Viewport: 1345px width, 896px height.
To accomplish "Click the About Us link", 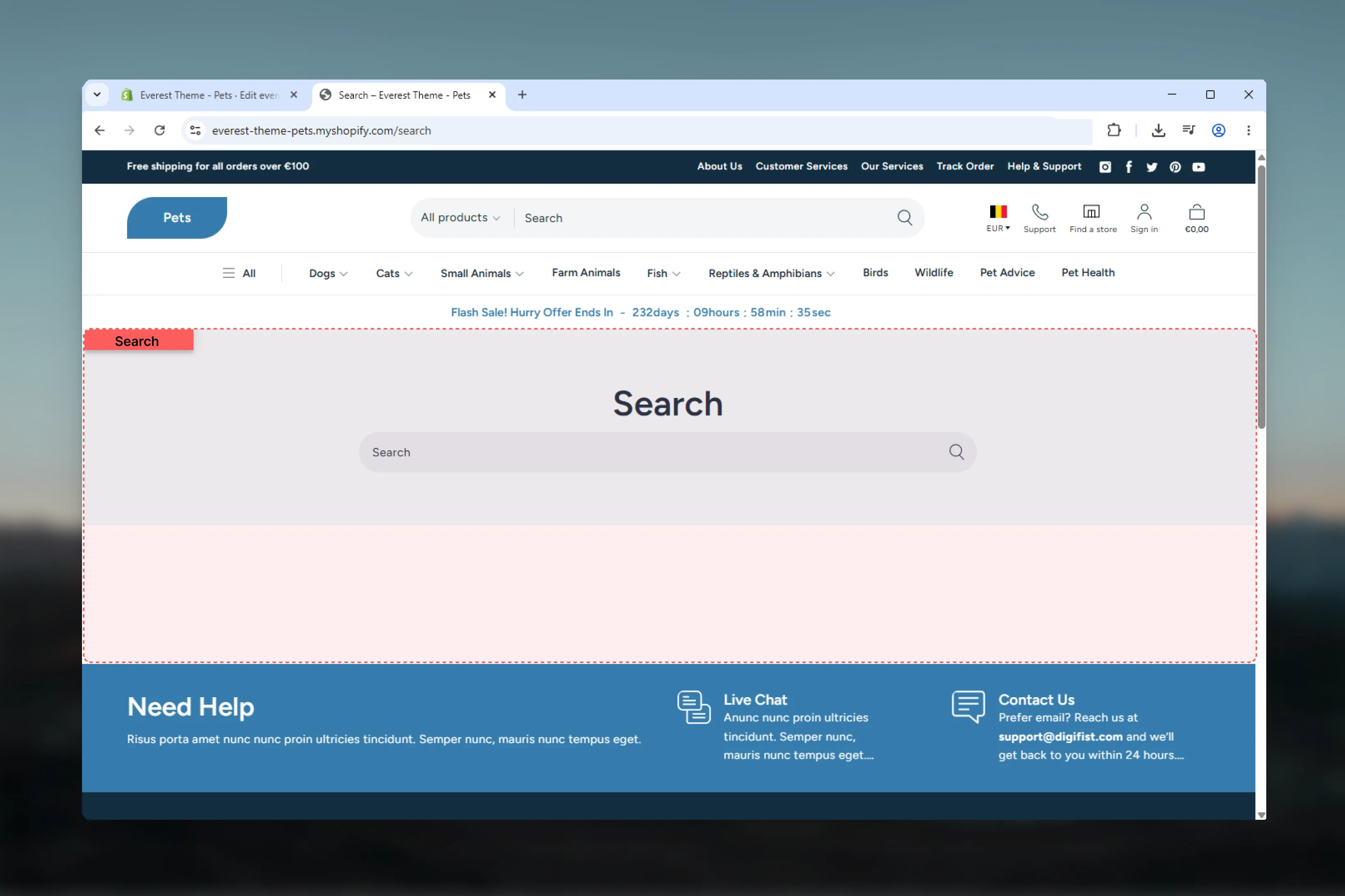I will click(x=719, y=166).
